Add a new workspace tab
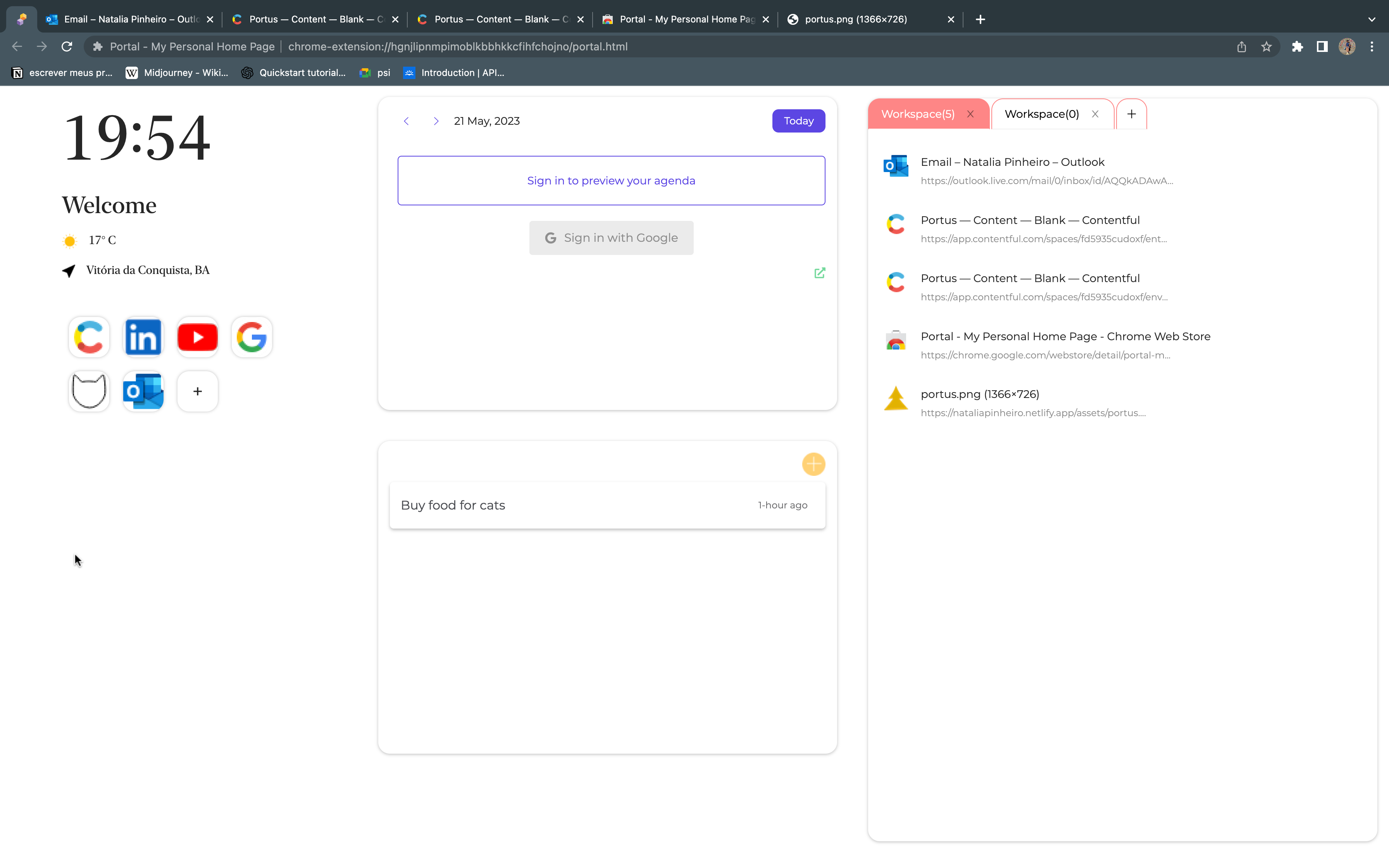Viewport: 1389px width, 868px height. (x=1131, y=114)
